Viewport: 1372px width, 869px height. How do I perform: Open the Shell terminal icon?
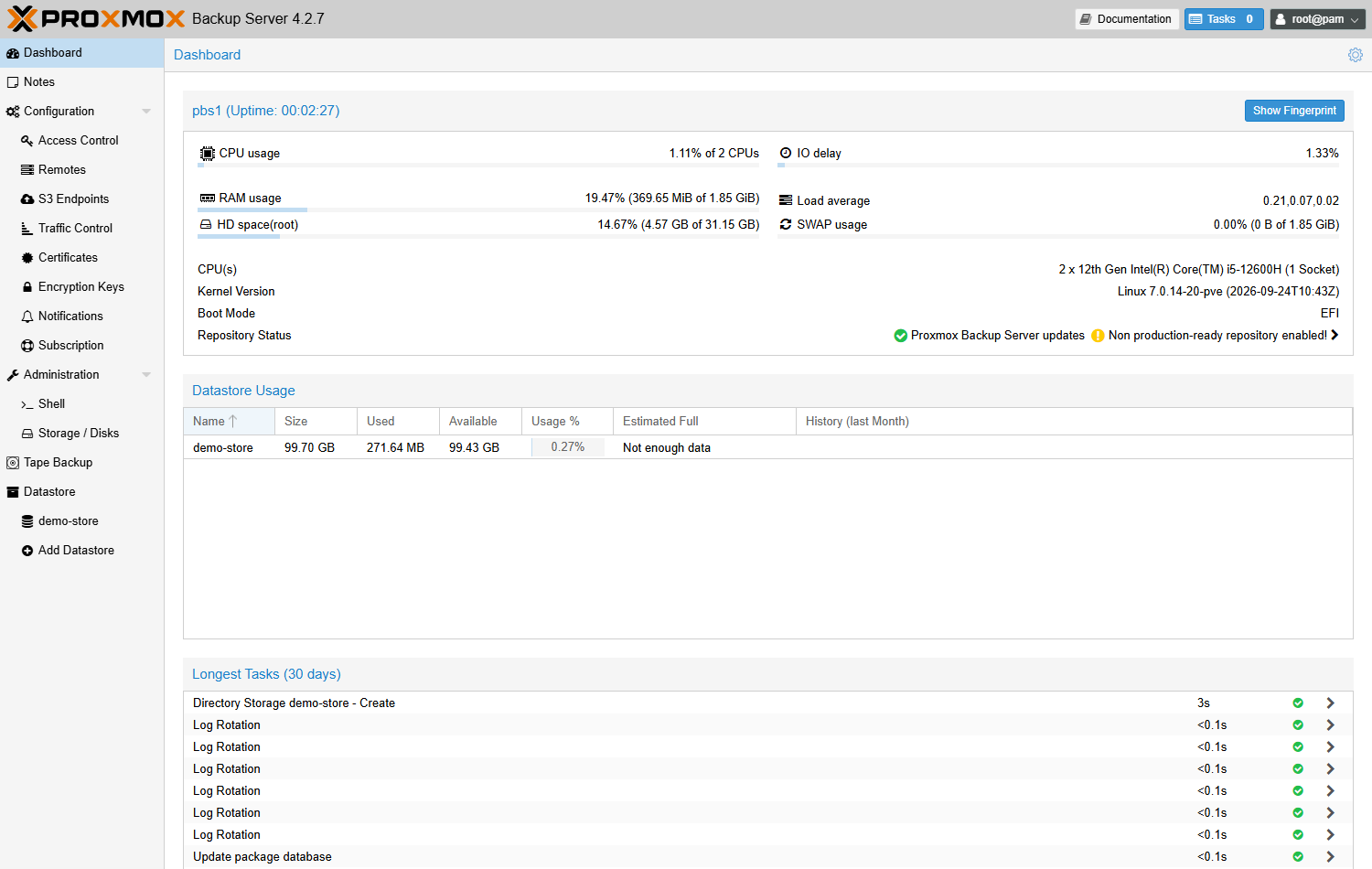(x=27, y=404)
